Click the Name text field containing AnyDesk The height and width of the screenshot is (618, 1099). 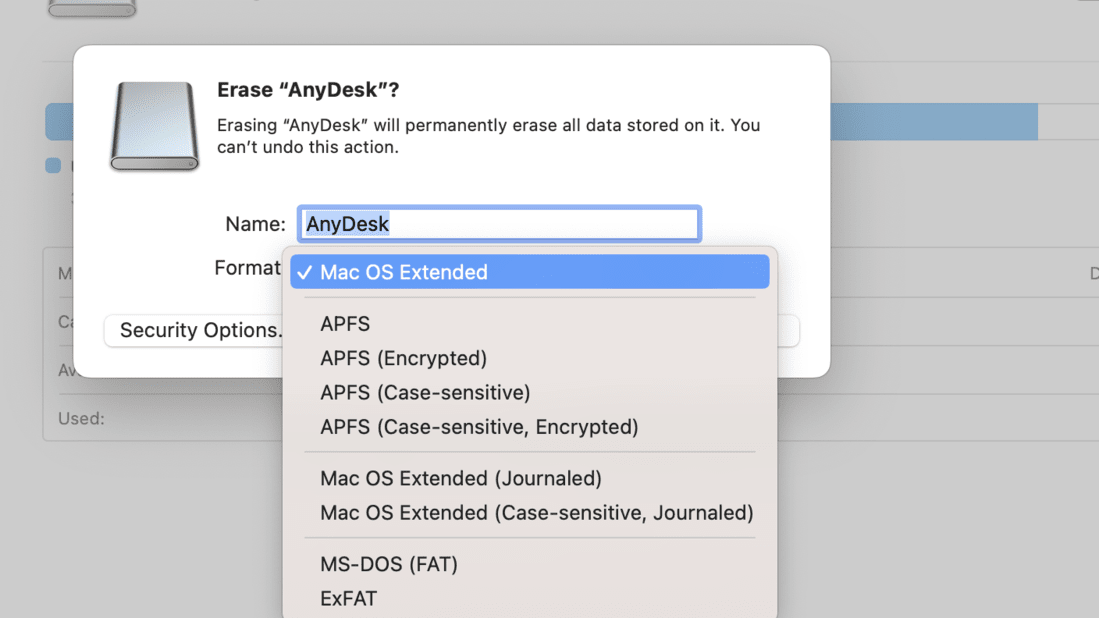click(499, 224)
